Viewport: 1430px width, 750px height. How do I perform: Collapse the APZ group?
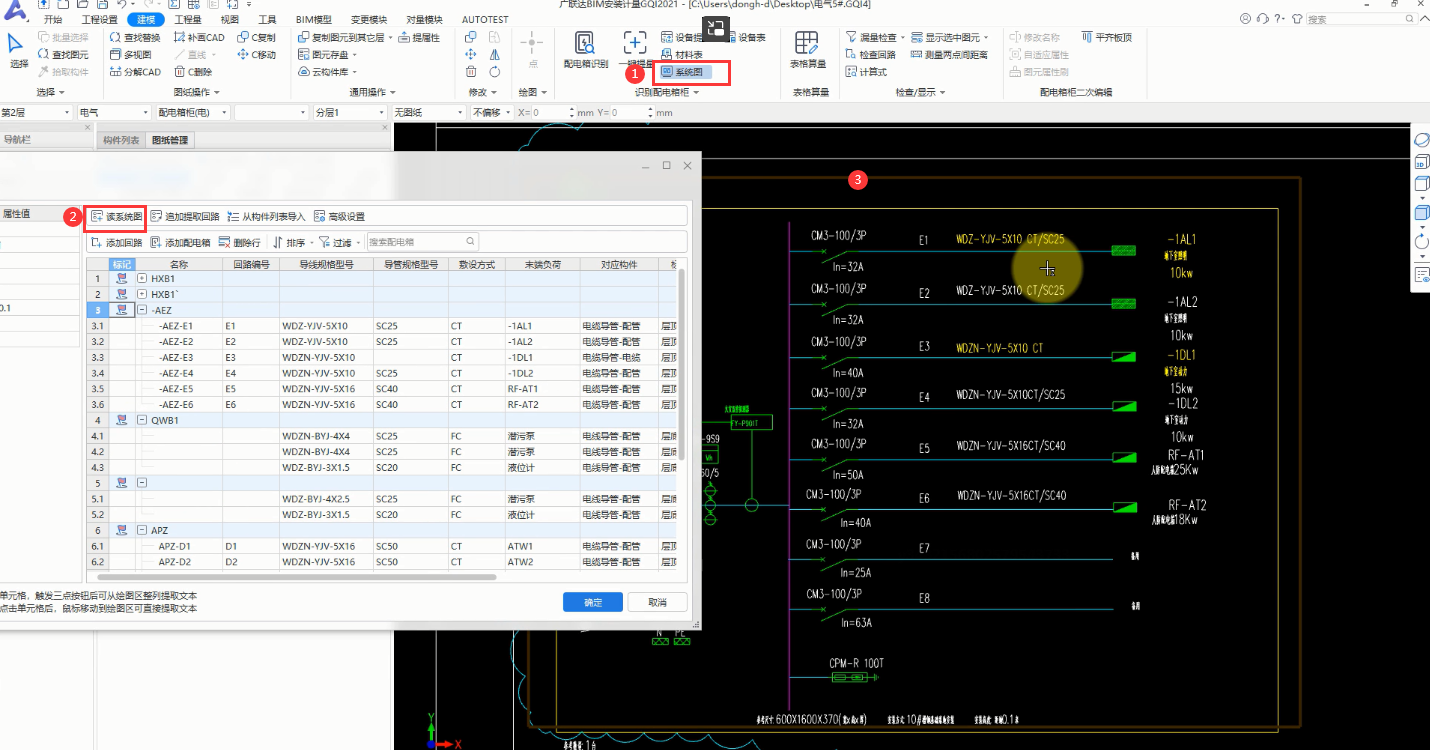click(x=142, y=530)
